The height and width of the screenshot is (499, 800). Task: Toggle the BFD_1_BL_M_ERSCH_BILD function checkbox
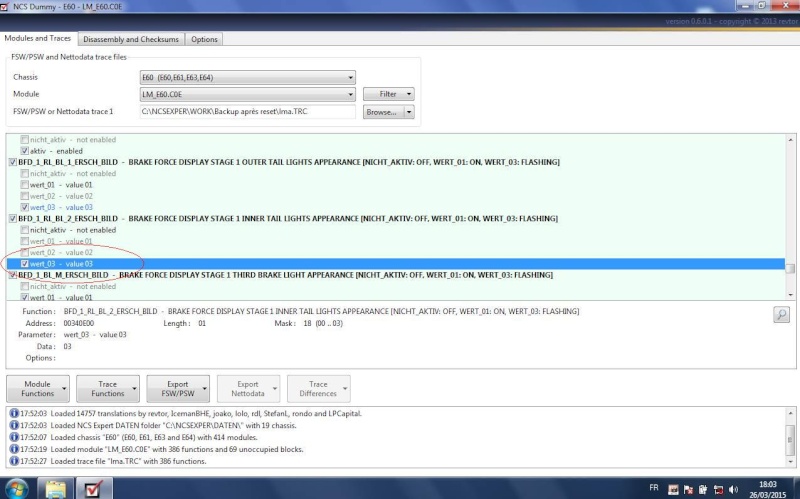coord(13,275)
